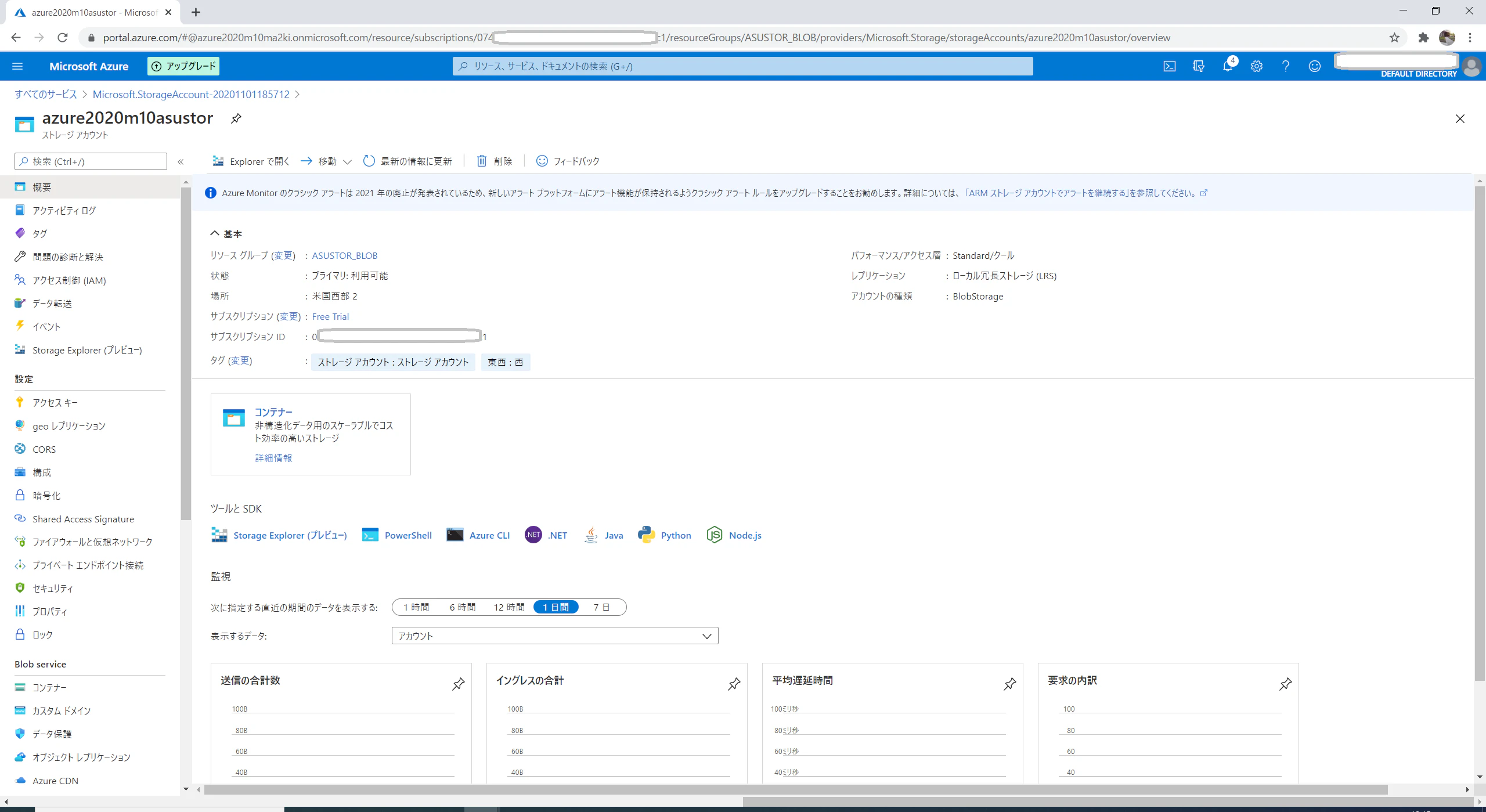Select the 1 日間 time range
1486x812 pixels.
click(x=556, y=607)
